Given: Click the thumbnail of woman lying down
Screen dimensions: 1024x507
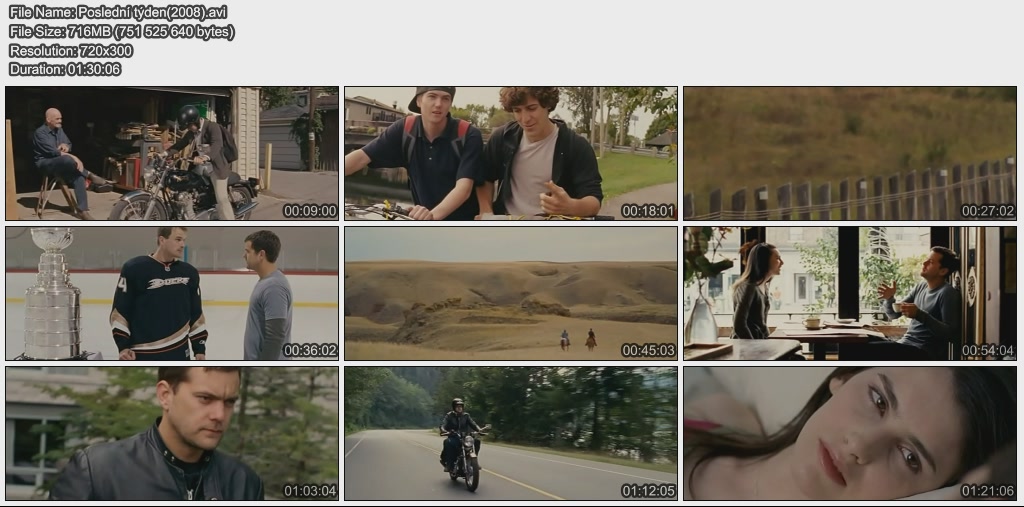Looking at the screenshot, I should point(850,433).
